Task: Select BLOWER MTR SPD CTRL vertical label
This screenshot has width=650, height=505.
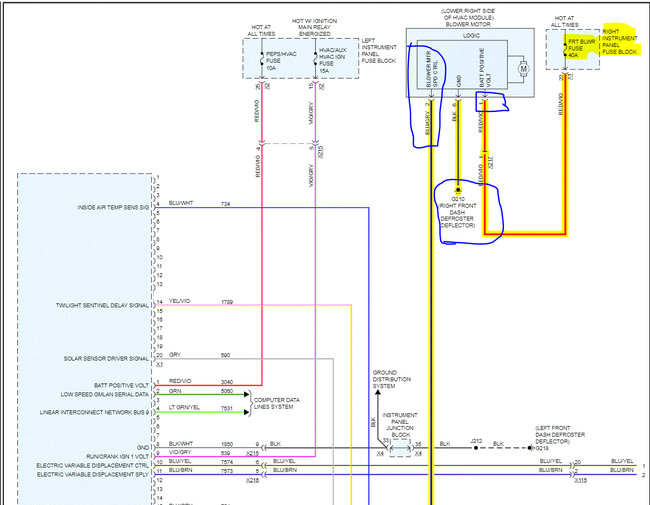Action: click(x=432, y=68)
